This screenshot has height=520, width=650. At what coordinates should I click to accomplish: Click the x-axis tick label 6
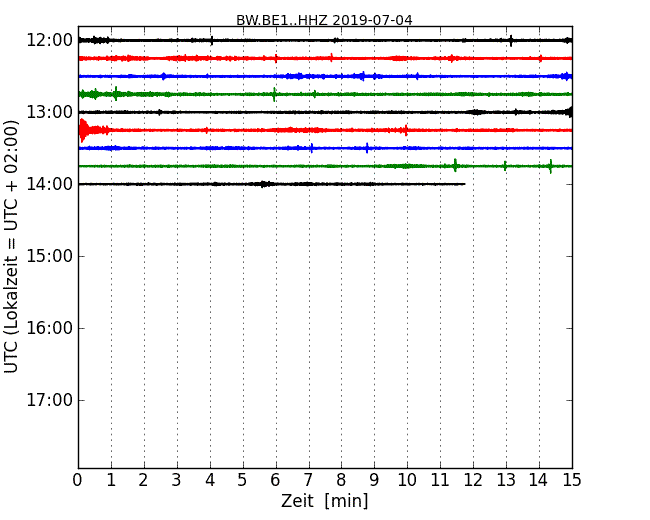(x=276, y=480)
